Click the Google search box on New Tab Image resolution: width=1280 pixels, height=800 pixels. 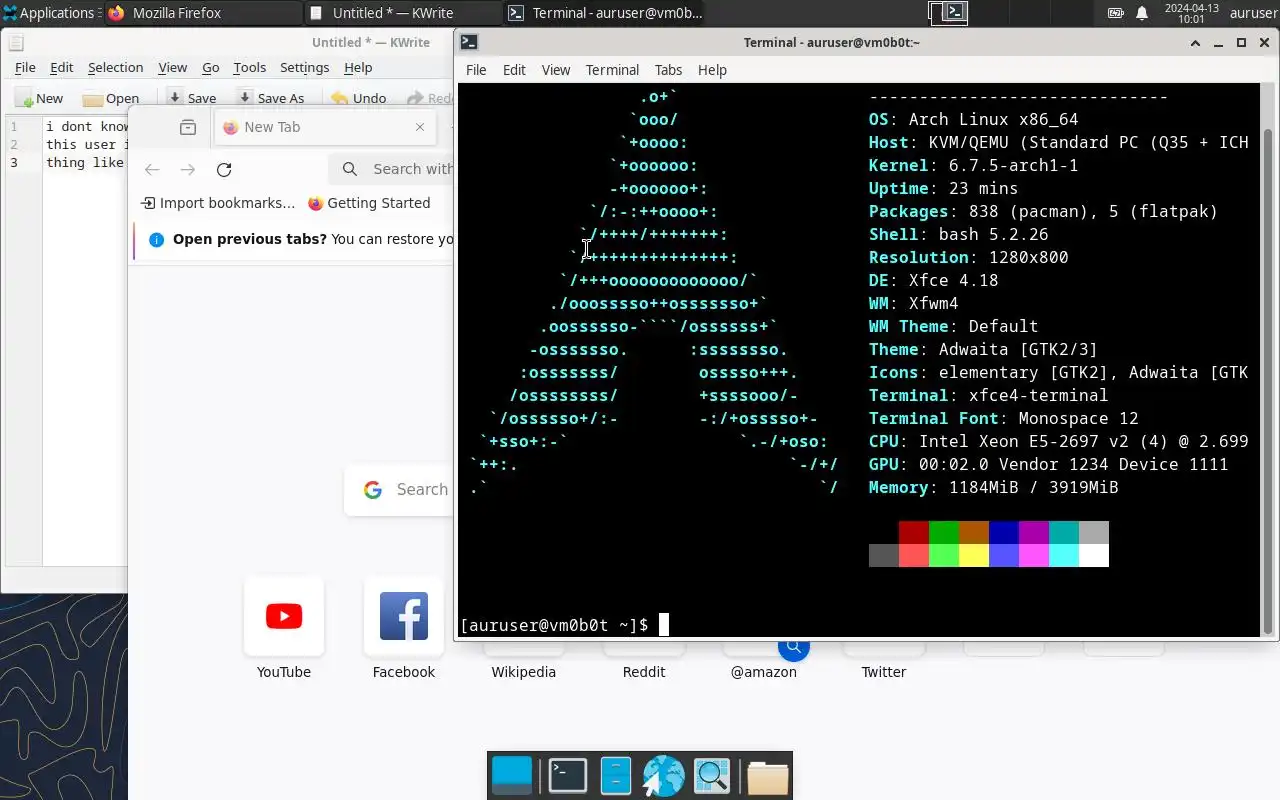pos(400,490)
